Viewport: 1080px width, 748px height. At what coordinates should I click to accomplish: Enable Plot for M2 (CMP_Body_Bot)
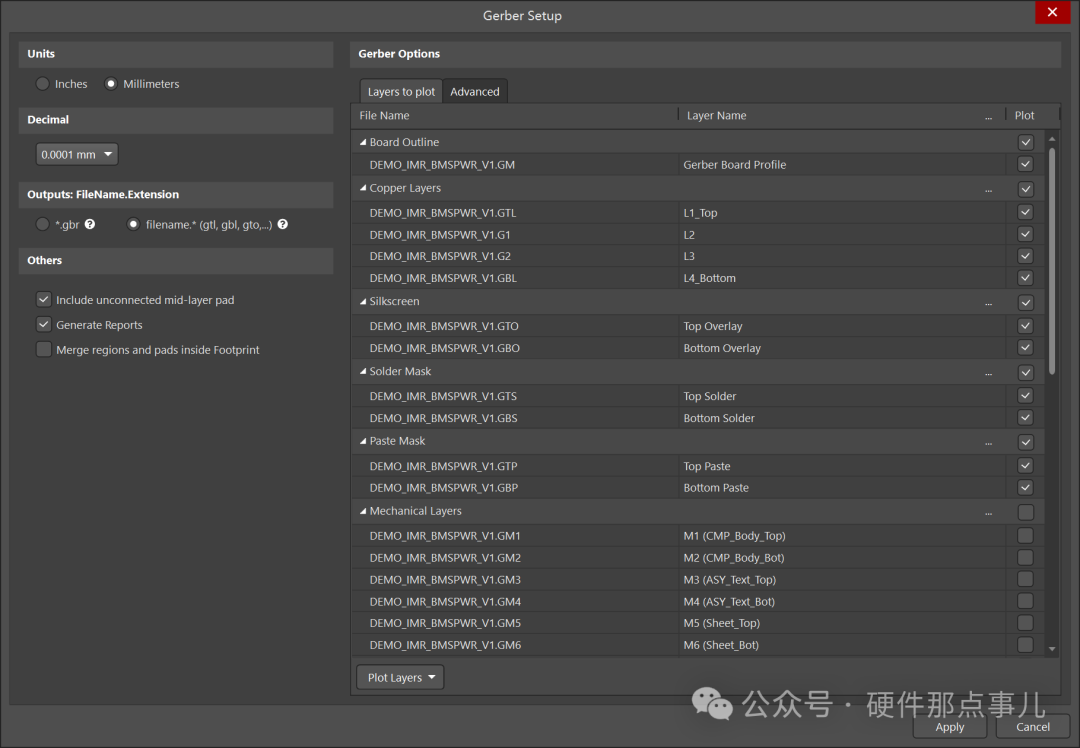pyautogui.click(x=1026, y=557)
